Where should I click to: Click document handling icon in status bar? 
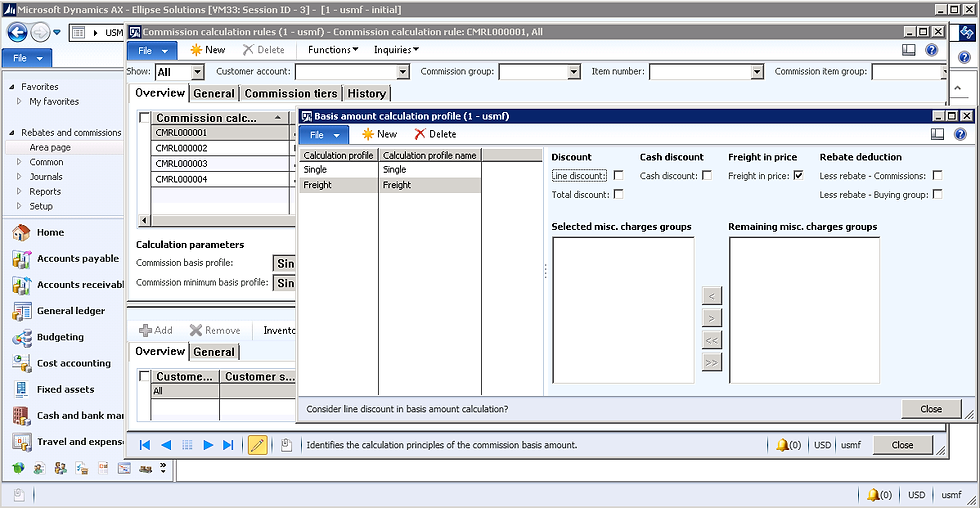286,445
